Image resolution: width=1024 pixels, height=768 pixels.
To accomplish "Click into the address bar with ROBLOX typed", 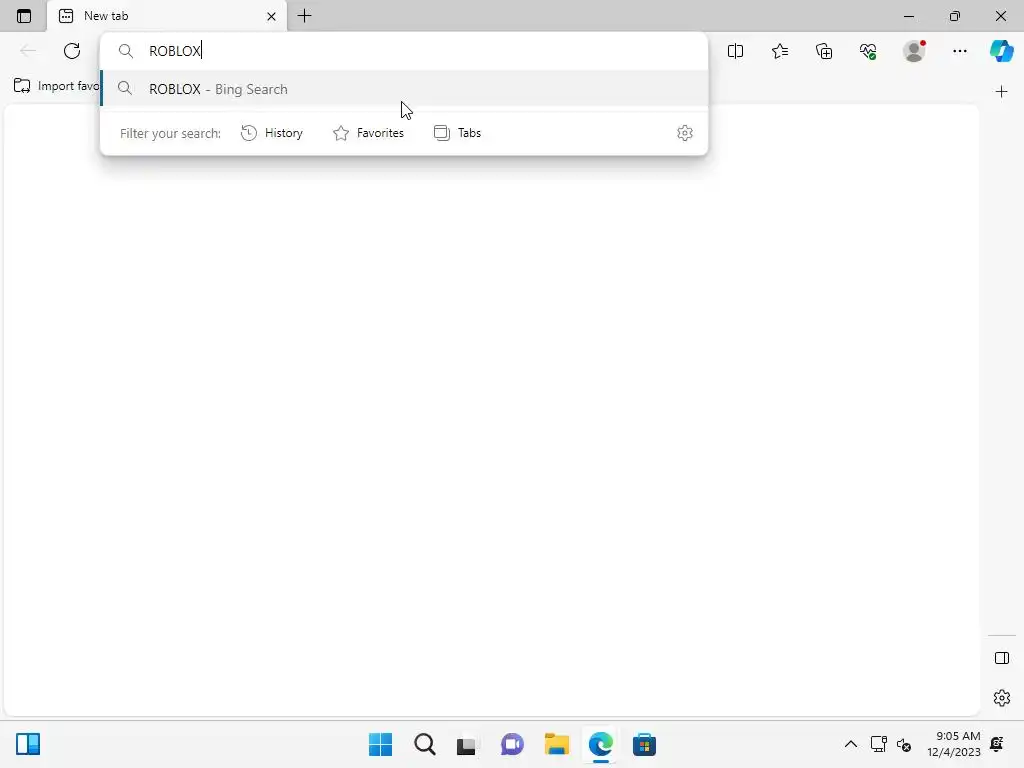I will [404, 51].
